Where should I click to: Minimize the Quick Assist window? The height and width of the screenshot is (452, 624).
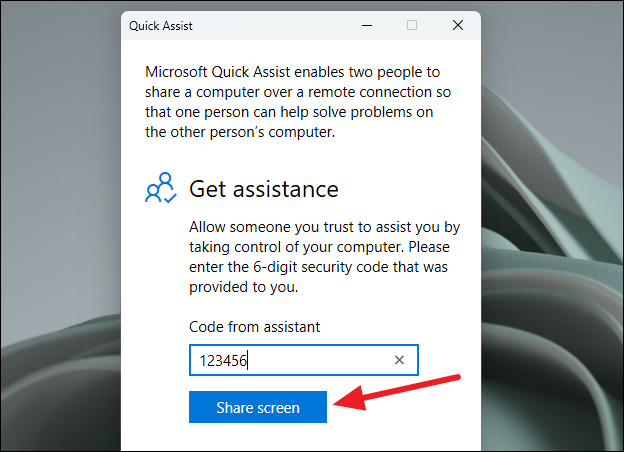click(x=367, y=25)
